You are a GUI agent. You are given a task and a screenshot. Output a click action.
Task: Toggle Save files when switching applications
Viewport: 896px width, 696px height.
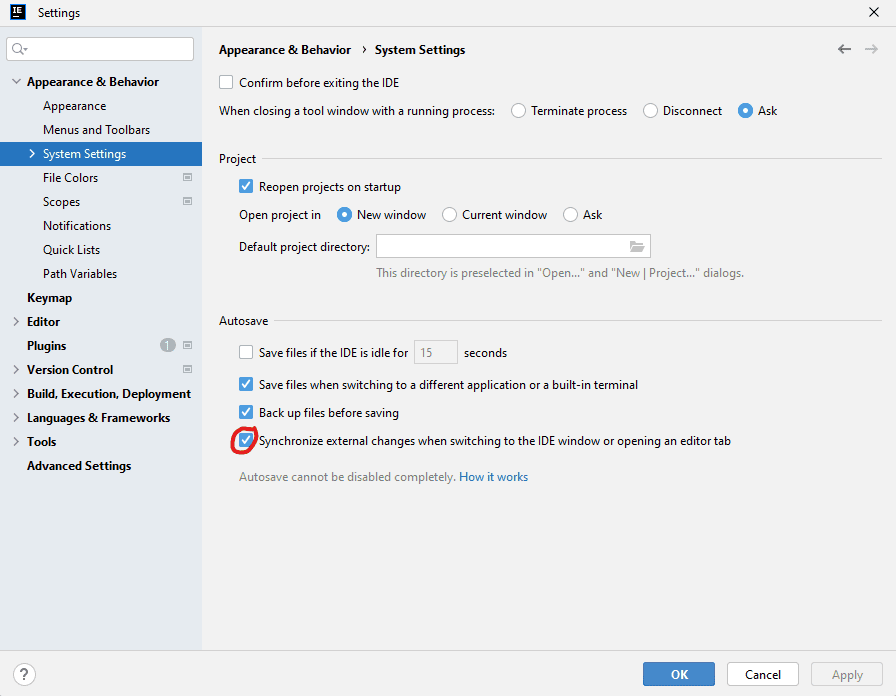(246, 384)
